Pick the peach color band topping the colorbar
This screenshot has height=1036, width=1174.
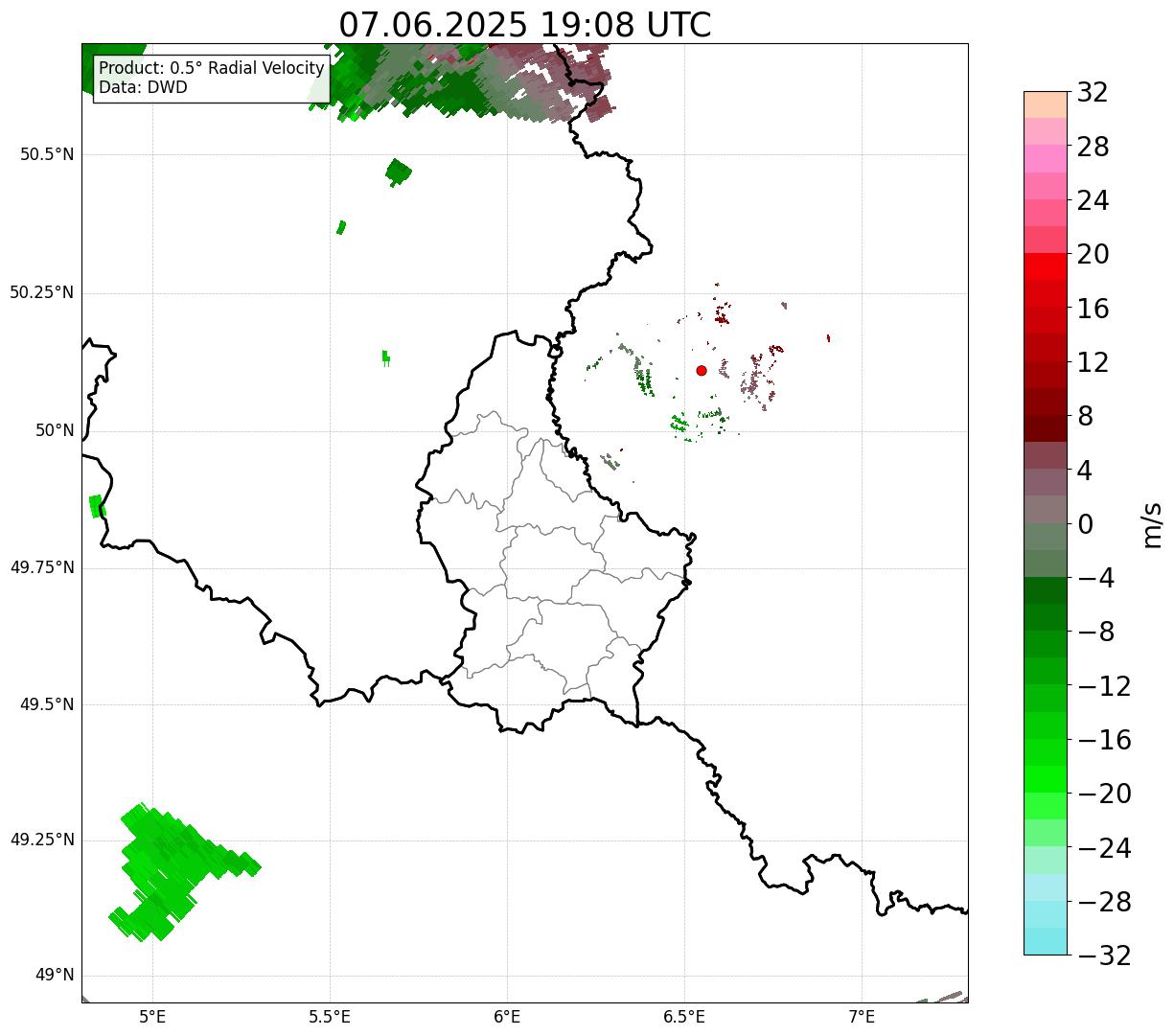pos(1046,104)
